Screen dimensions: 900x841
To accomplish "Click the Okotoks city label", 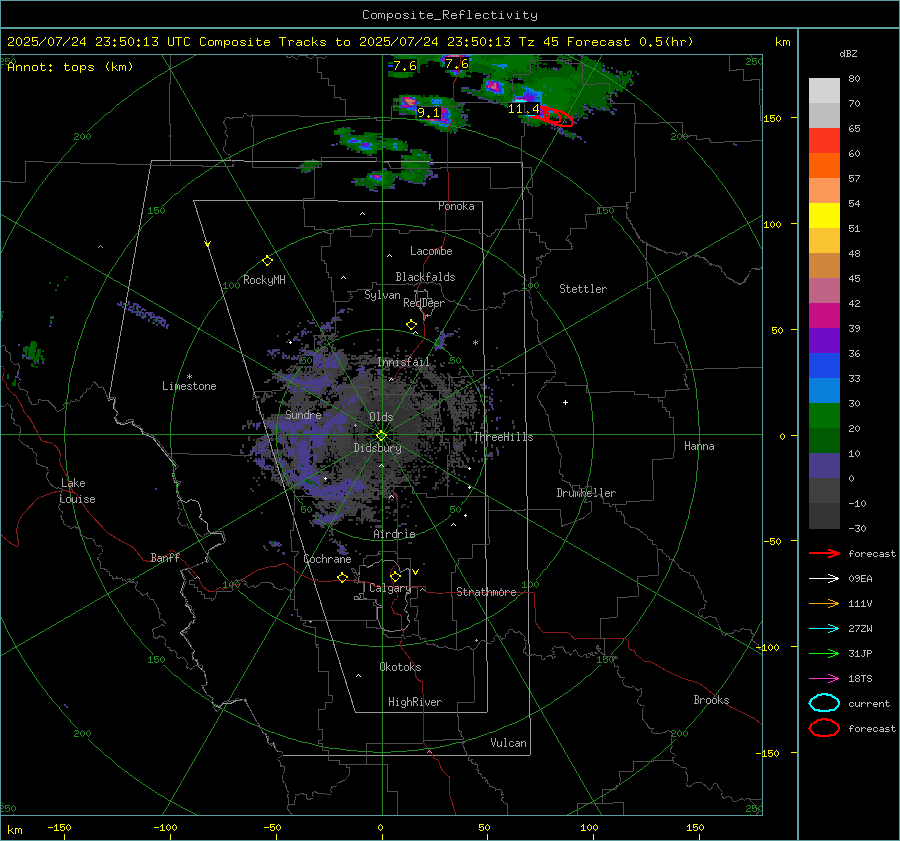I will pos(400,667).
